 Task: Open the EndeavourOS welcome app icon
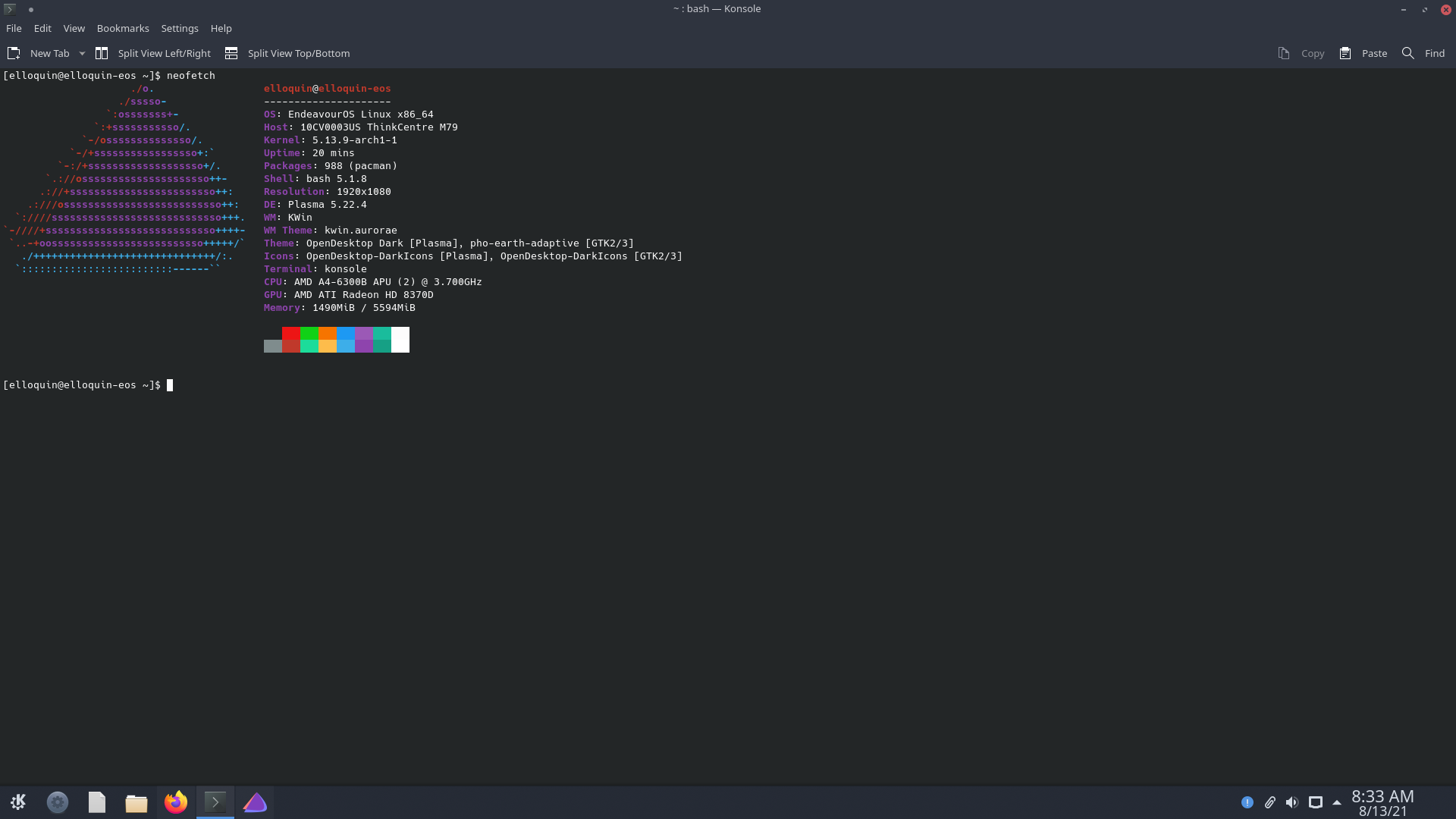tap(254, 802)
